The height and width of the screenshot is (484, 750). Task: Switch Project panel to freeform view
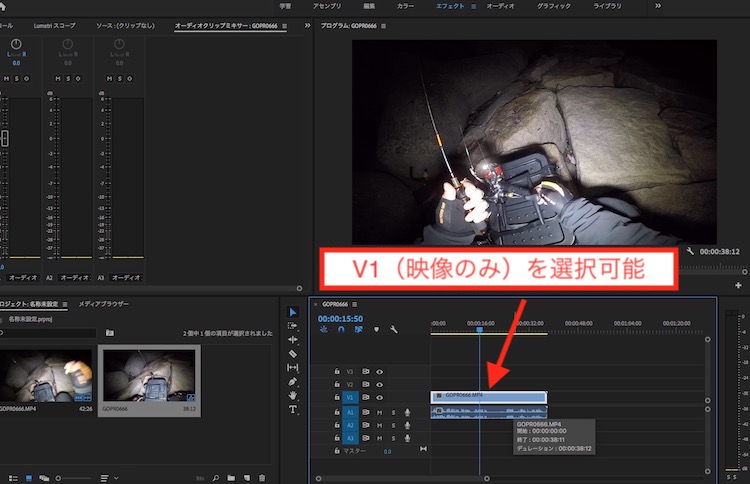(x=44, y=478)
